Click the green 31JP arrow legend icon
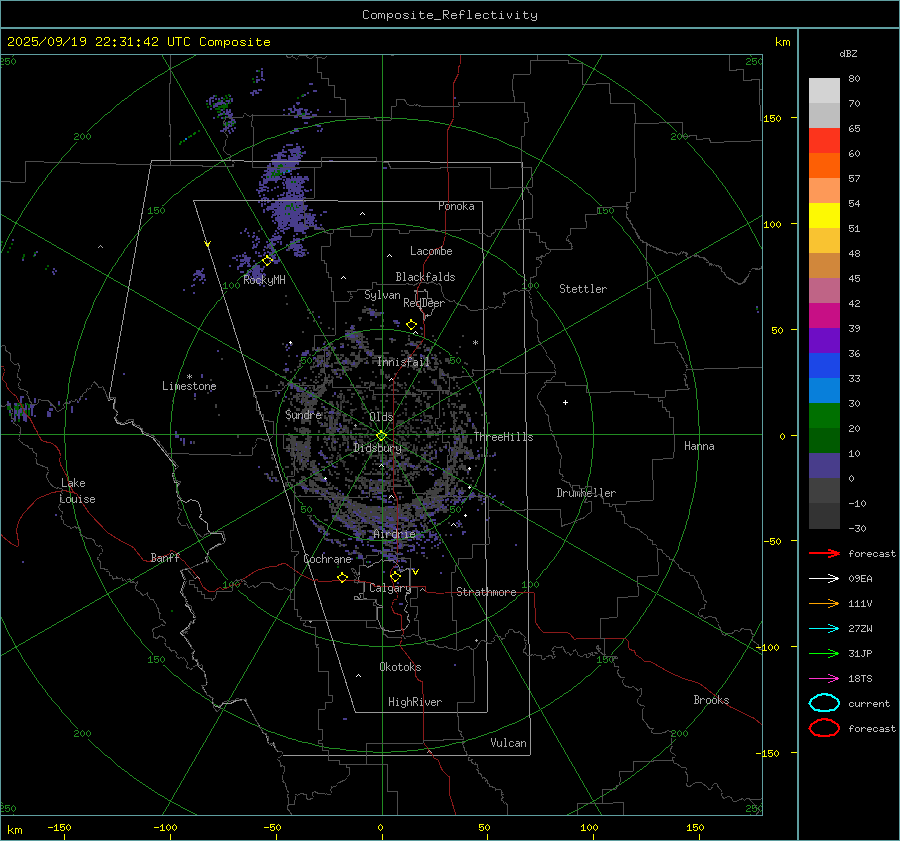Viewport: 900px width, 841px height. pos(823,653)
